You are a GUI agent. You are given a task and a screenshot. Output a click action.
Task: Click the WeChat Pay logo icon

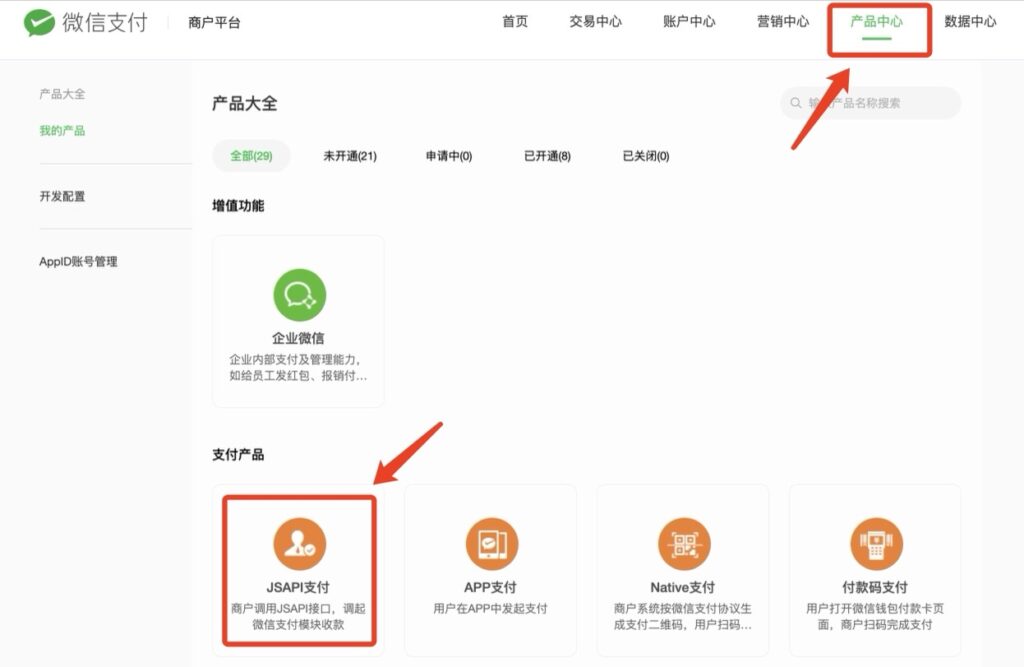point(39,23)
